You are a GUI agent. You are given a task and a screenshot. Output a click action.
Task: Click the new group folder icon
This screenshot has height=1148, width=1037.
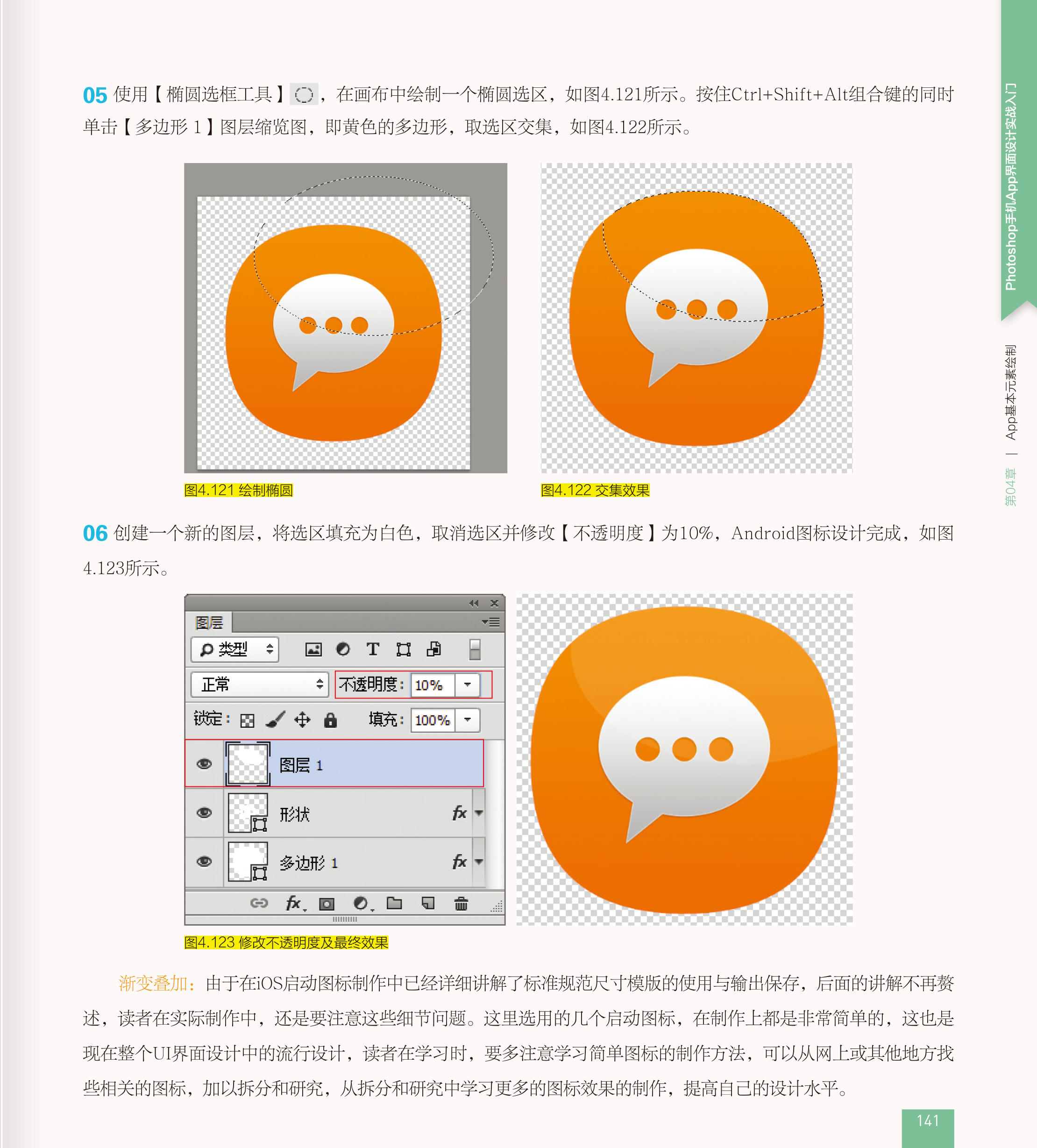(394, 903)
